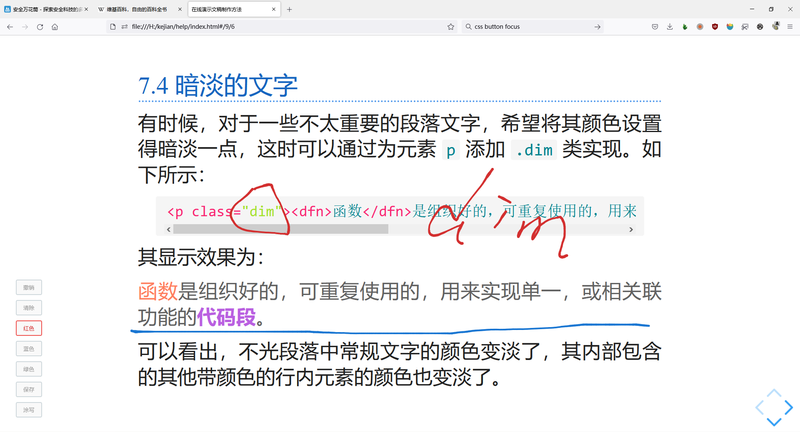Reload the page with the refresh icon
Image resolution: width=800 pixels, height=432 pixels.
[40, 27]
